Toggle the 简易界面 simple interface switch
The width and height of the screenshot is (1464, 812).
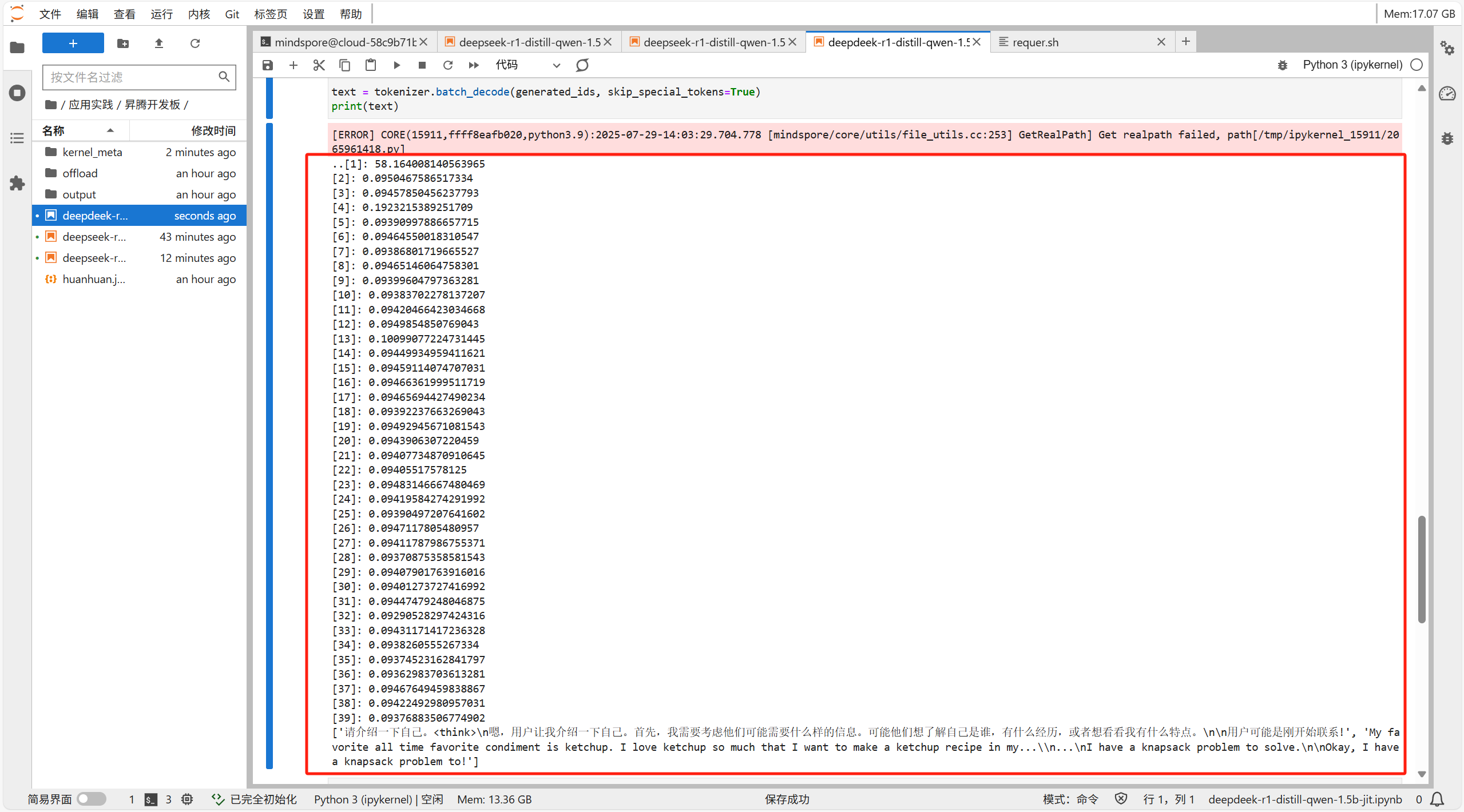tap(92, 799)
